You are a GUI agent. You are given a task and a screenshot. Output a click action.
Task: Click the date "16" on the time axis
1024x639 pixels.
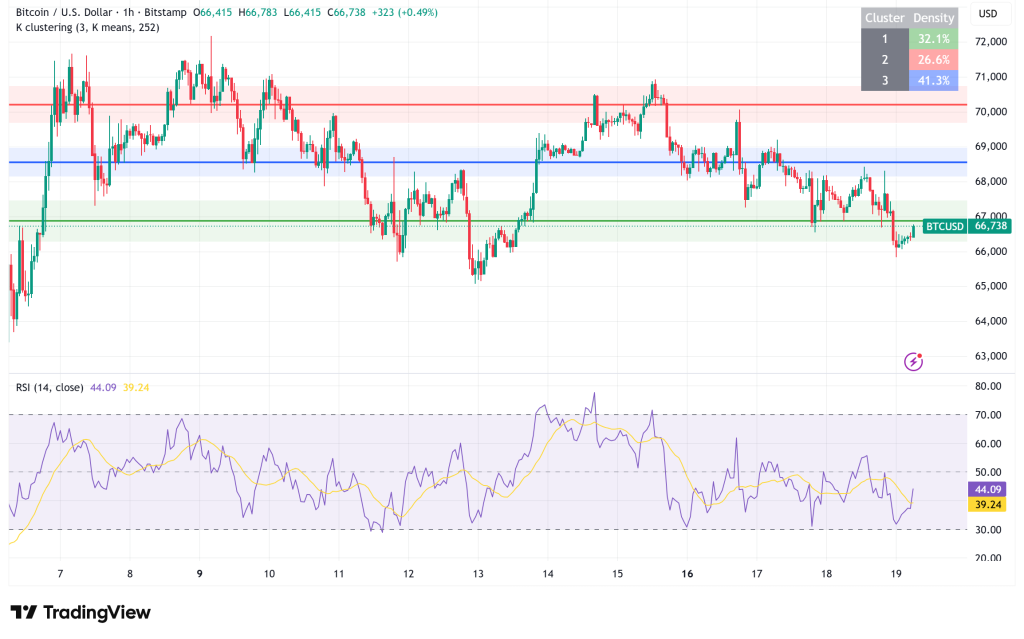(687, 572)
